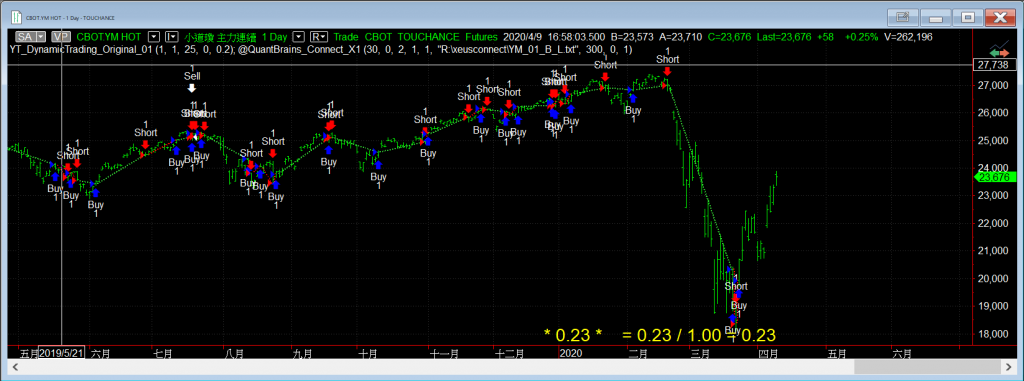
Task: Open the R dropdown selector
Action: click(x=319, y=37)
